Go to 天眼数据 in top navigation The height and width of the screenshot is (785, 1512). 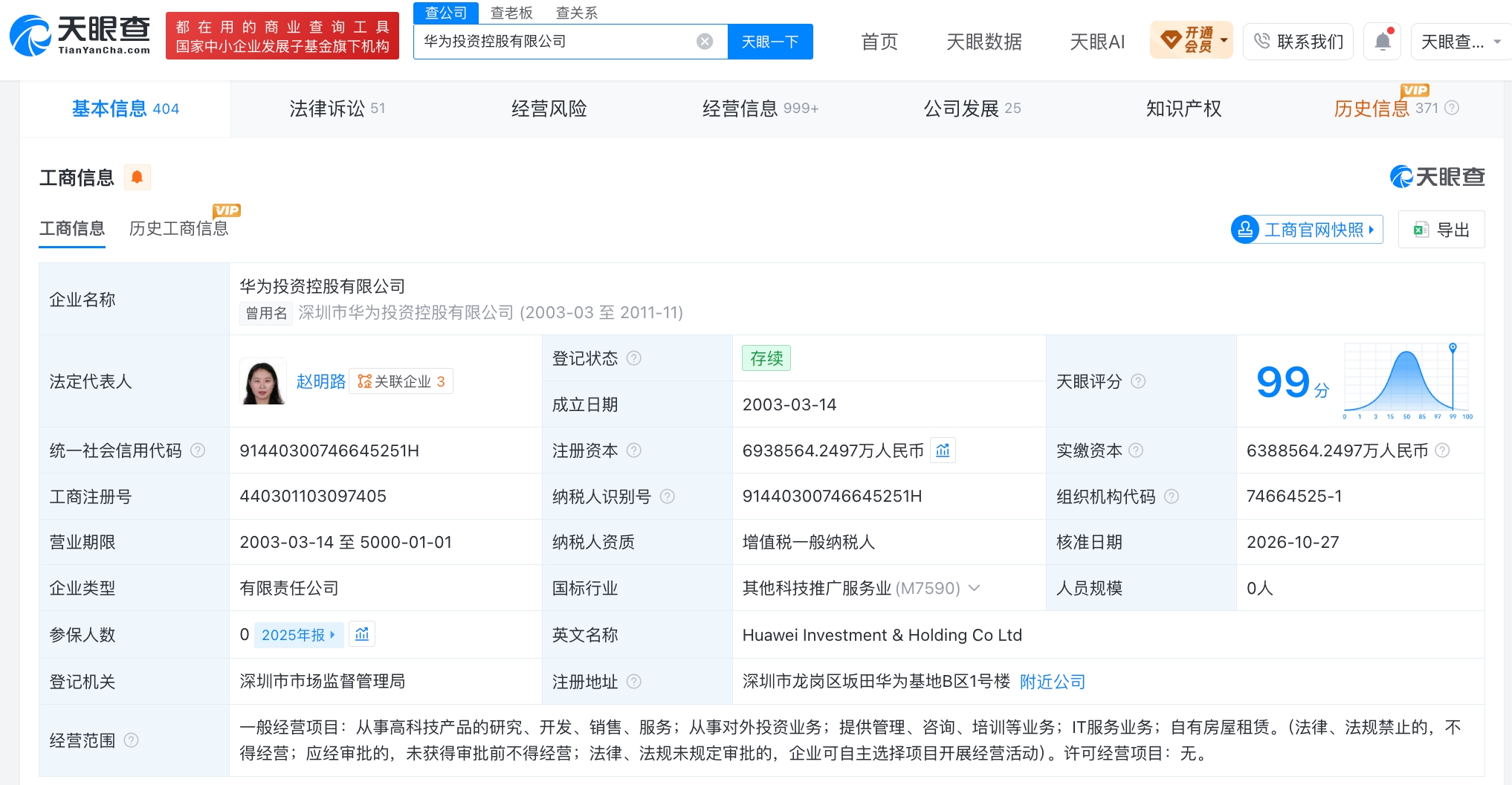point(984,42)
